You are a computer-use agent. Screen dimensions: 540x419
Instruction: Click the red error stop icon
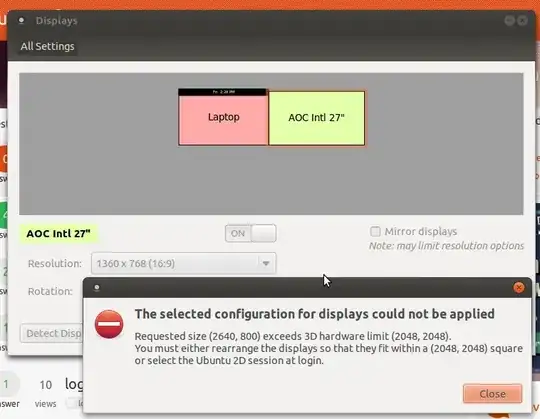(x=109, y=324)
